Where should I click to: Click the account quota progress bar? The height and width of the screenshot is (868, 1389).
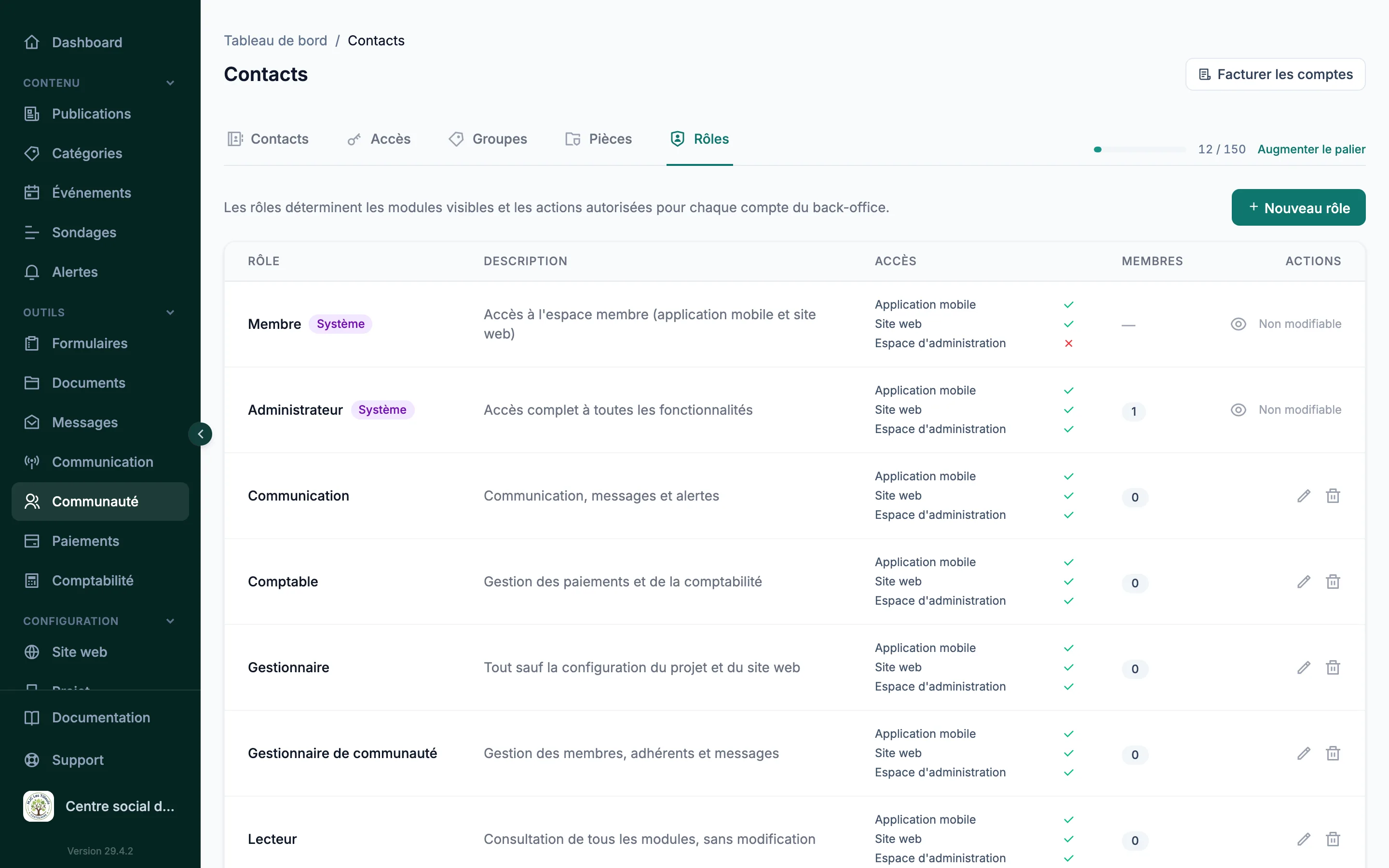[x=1140, y=149]
